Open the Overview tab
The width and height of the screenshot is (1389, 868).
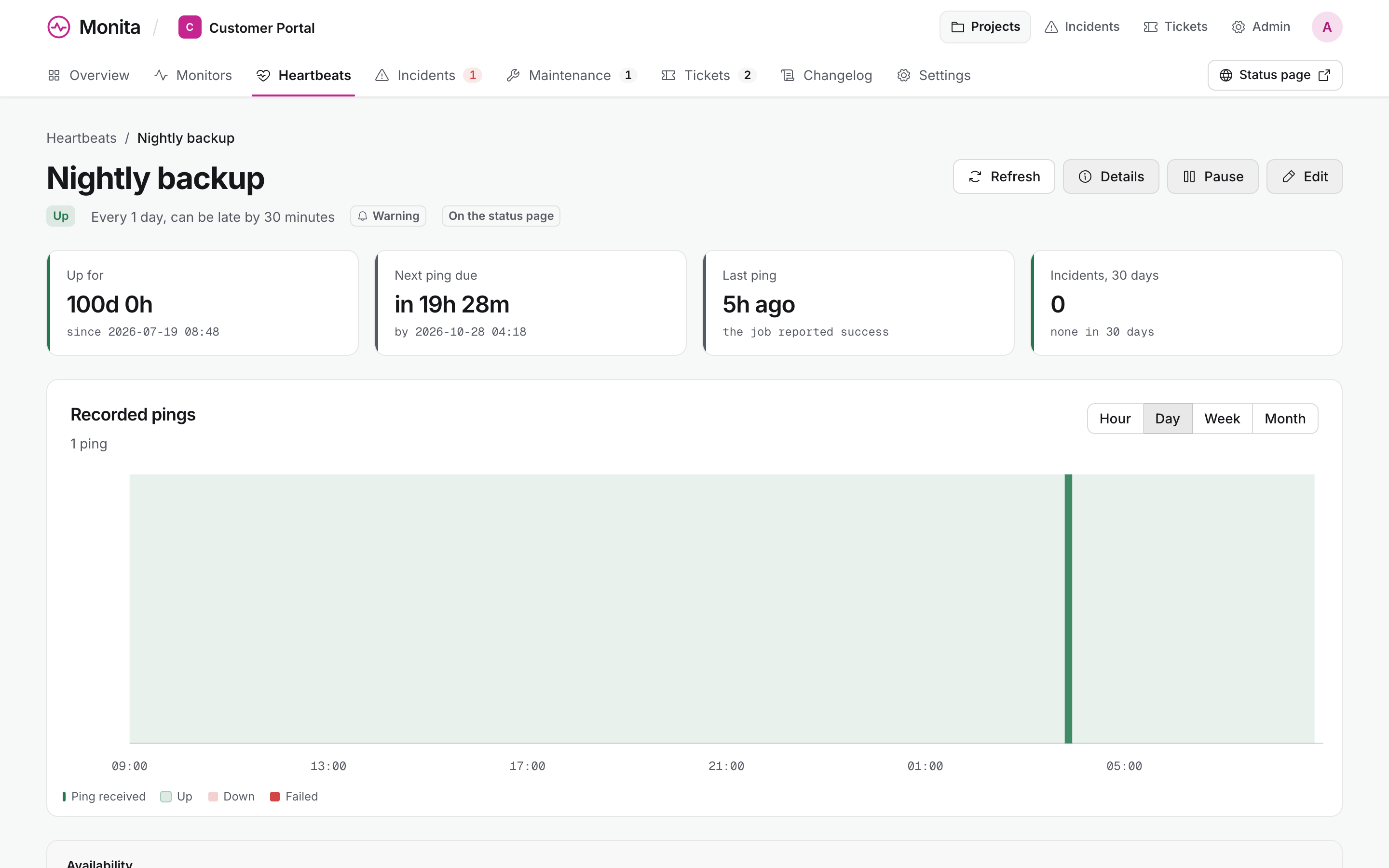point(88,75)
